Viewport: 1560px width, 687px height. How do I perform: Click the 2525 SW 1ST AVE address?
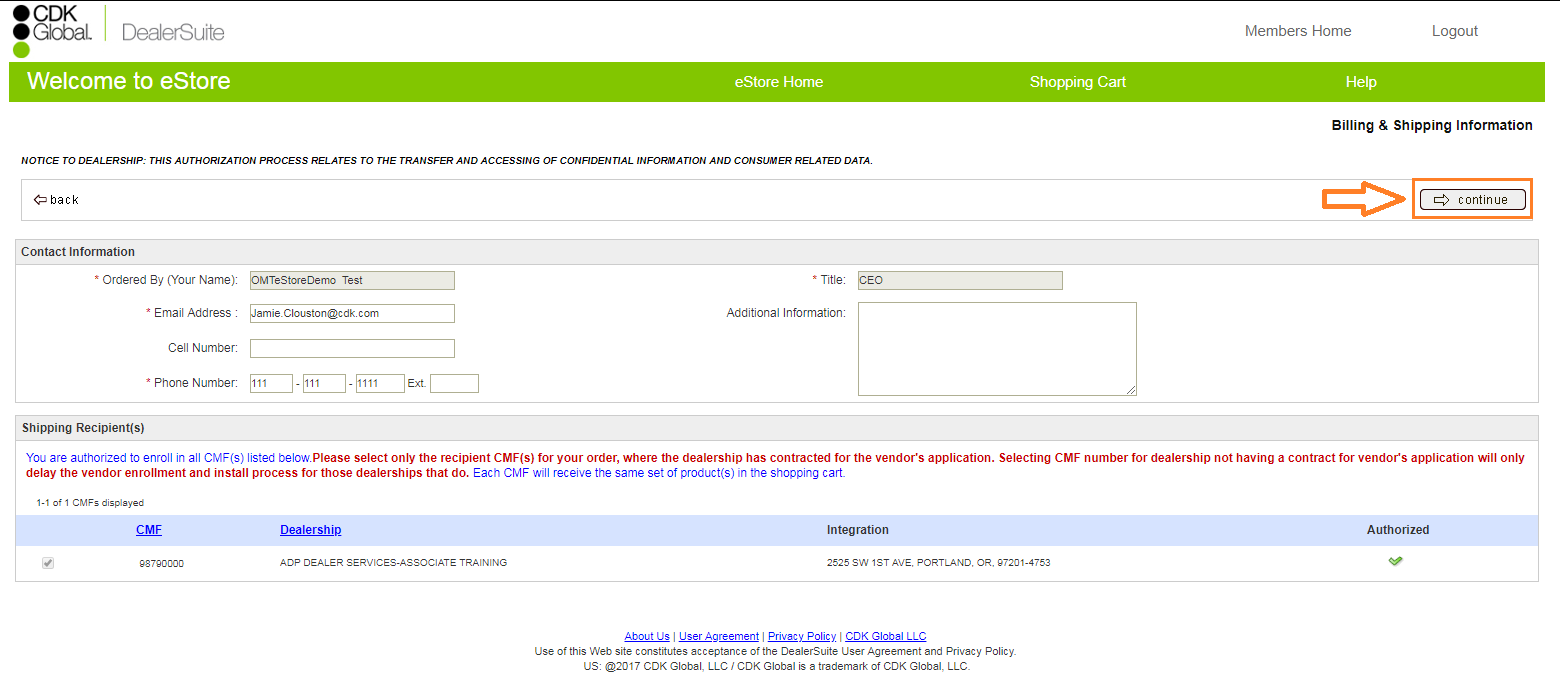(x=938, y=563)
